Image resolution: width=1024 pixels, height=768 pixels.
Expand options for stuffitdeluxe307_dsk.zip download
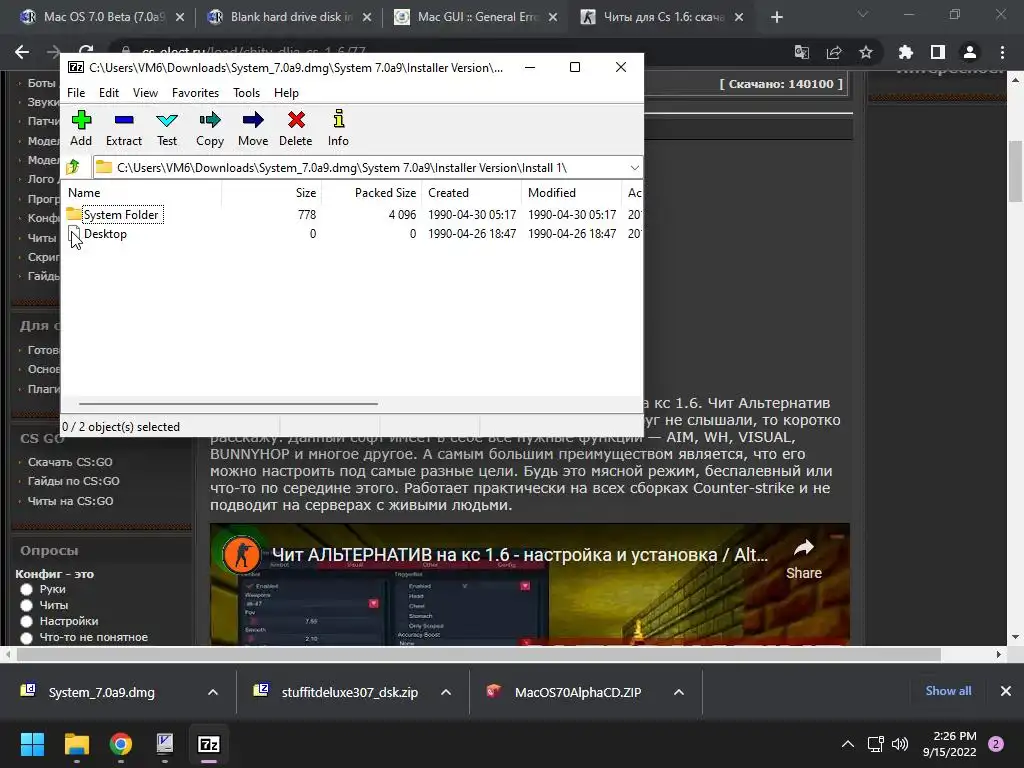tap(446, 692)
